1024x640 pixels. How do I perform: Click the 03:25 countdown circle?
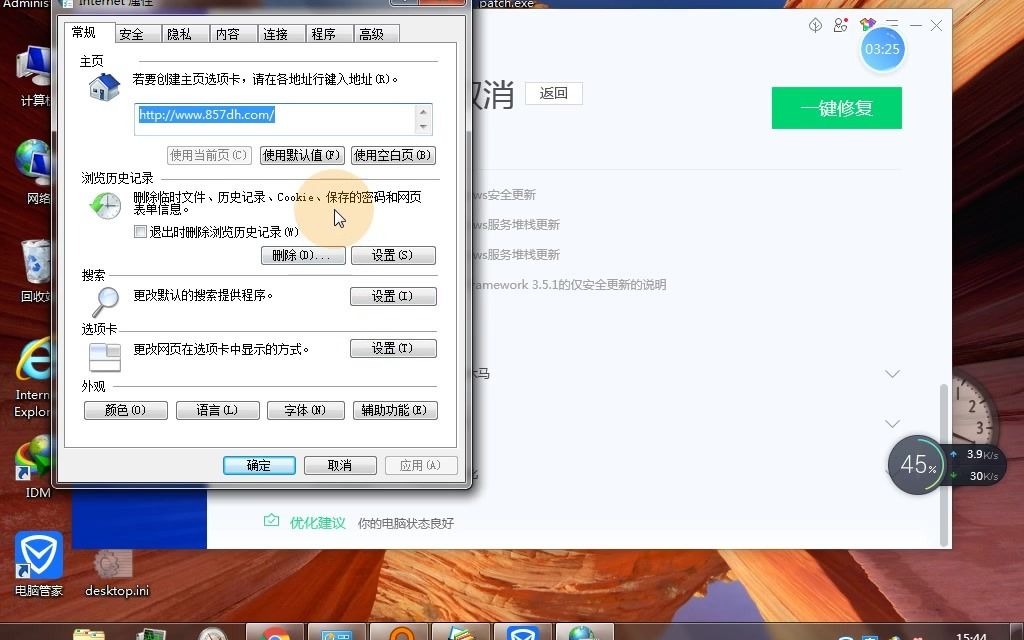[x=883, y=48]
